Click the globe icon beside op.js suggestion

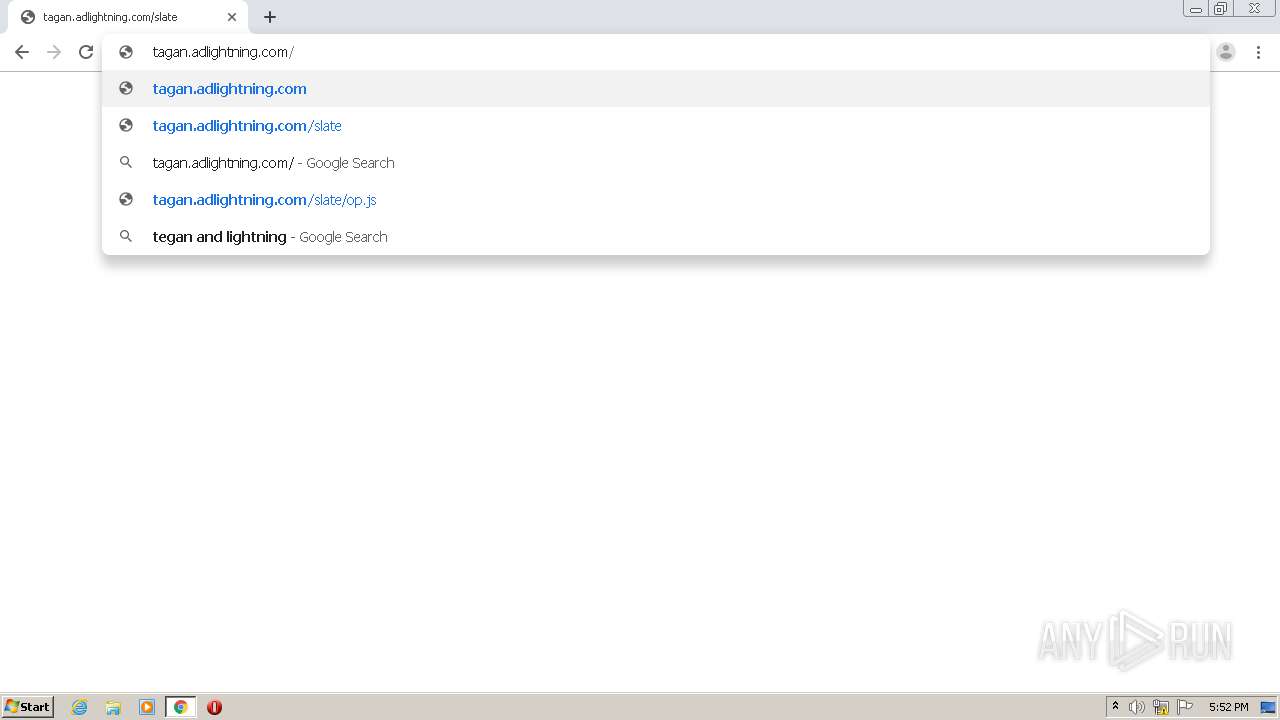pyautogui.click(x=126, y=200)
